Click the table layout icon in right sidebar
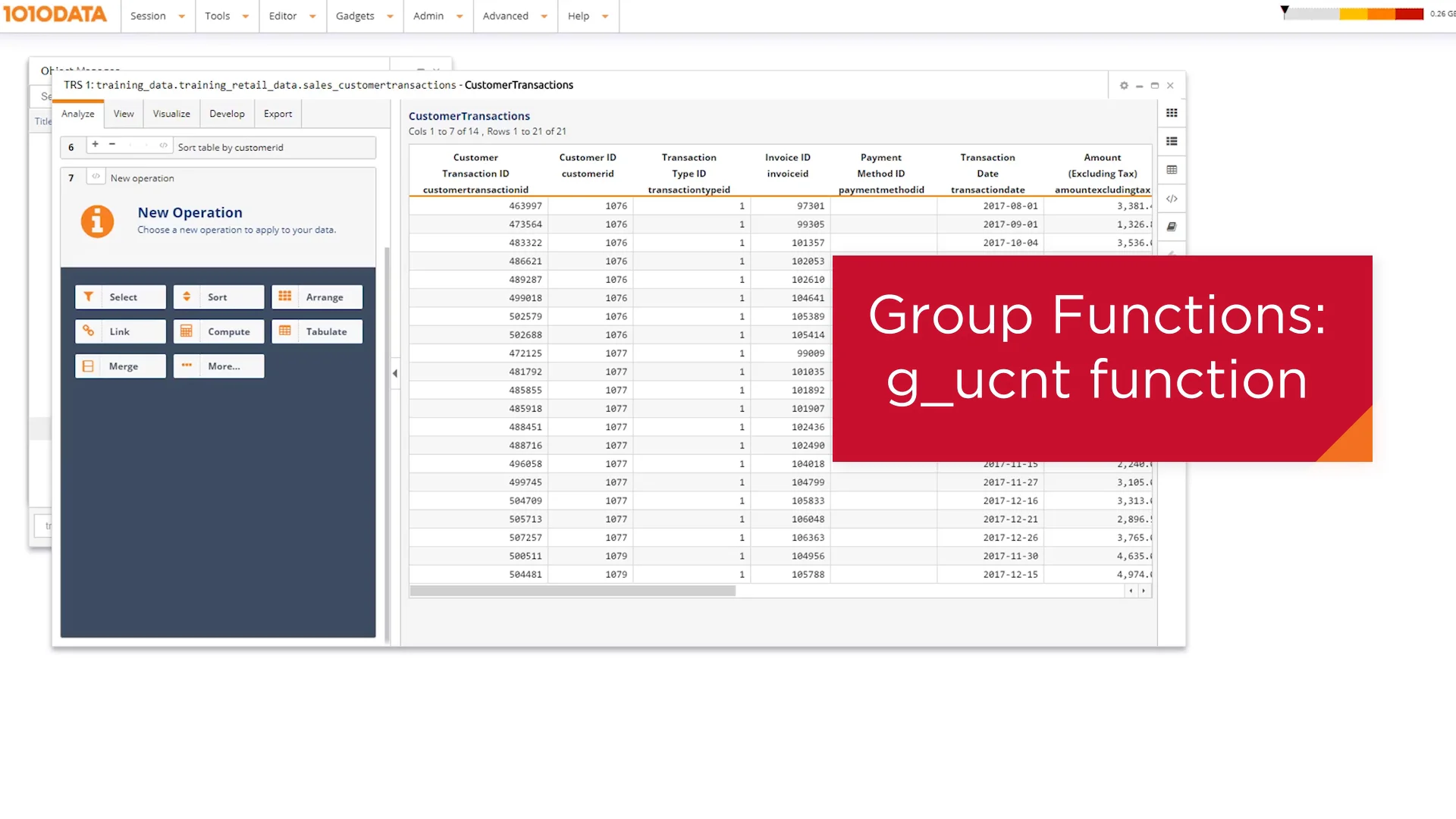 (1172, 170)
